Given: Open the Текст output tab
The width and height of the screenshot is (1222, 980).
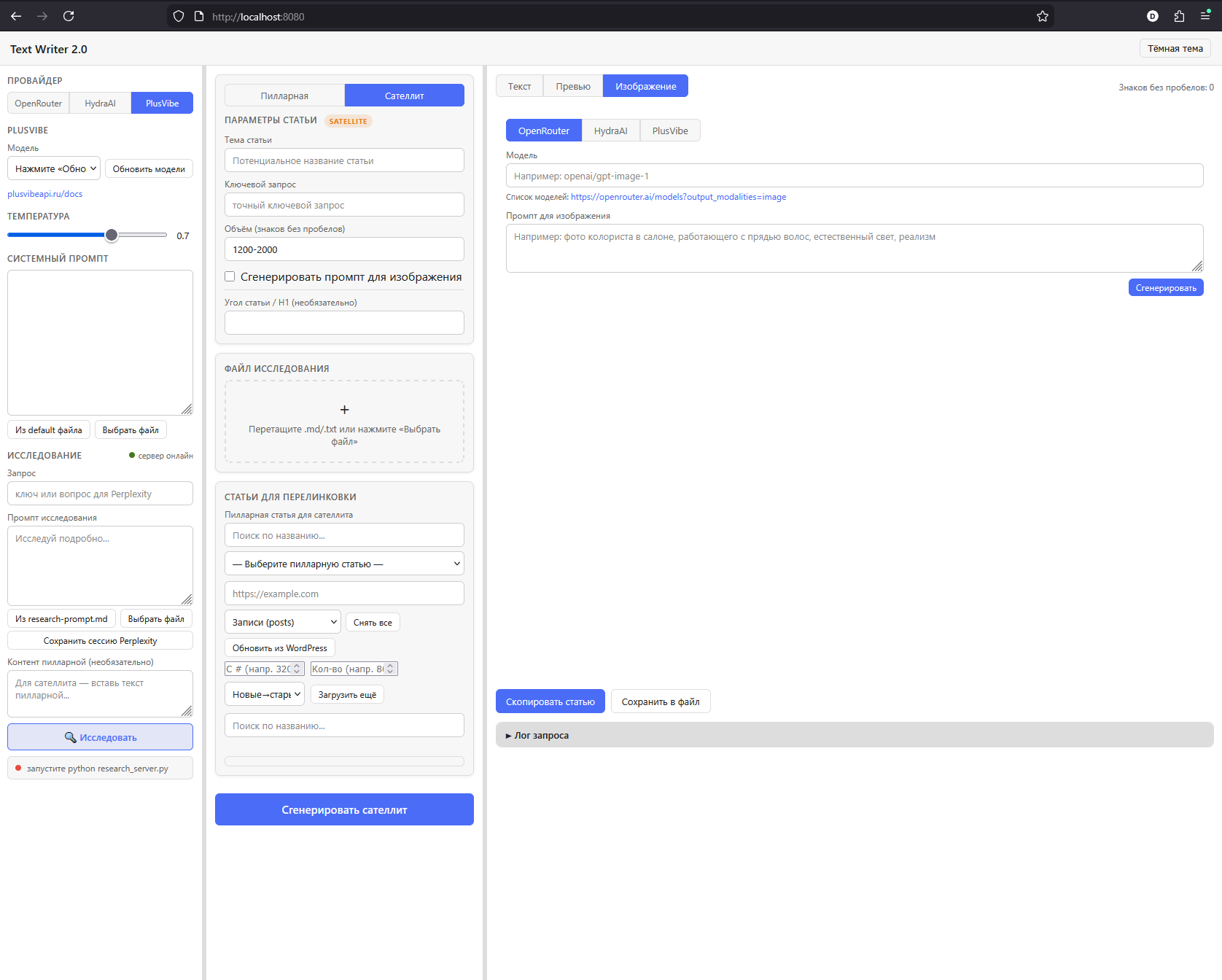Looking at the screenshot, I should [519, 86].
